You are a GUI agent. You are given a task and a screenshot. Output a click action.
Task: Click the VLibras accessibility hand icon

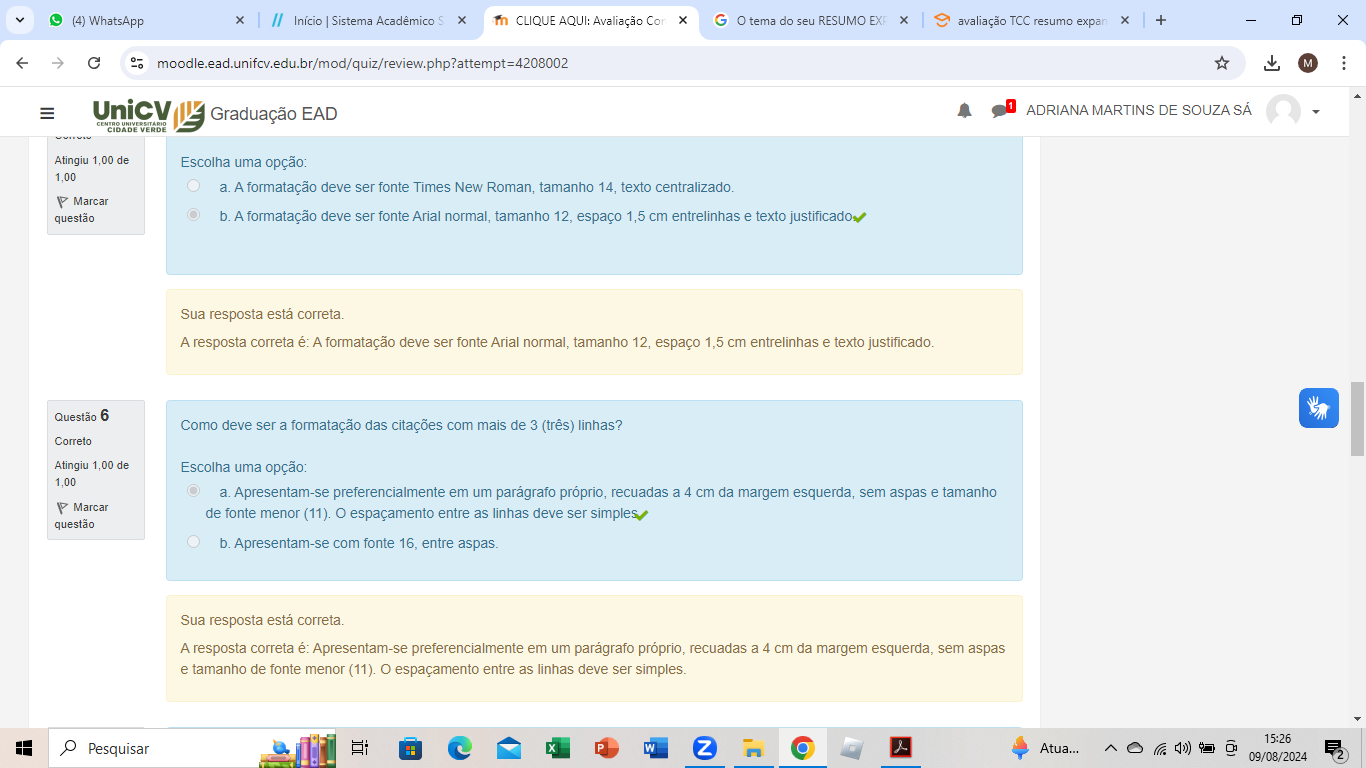[1318, 408]
